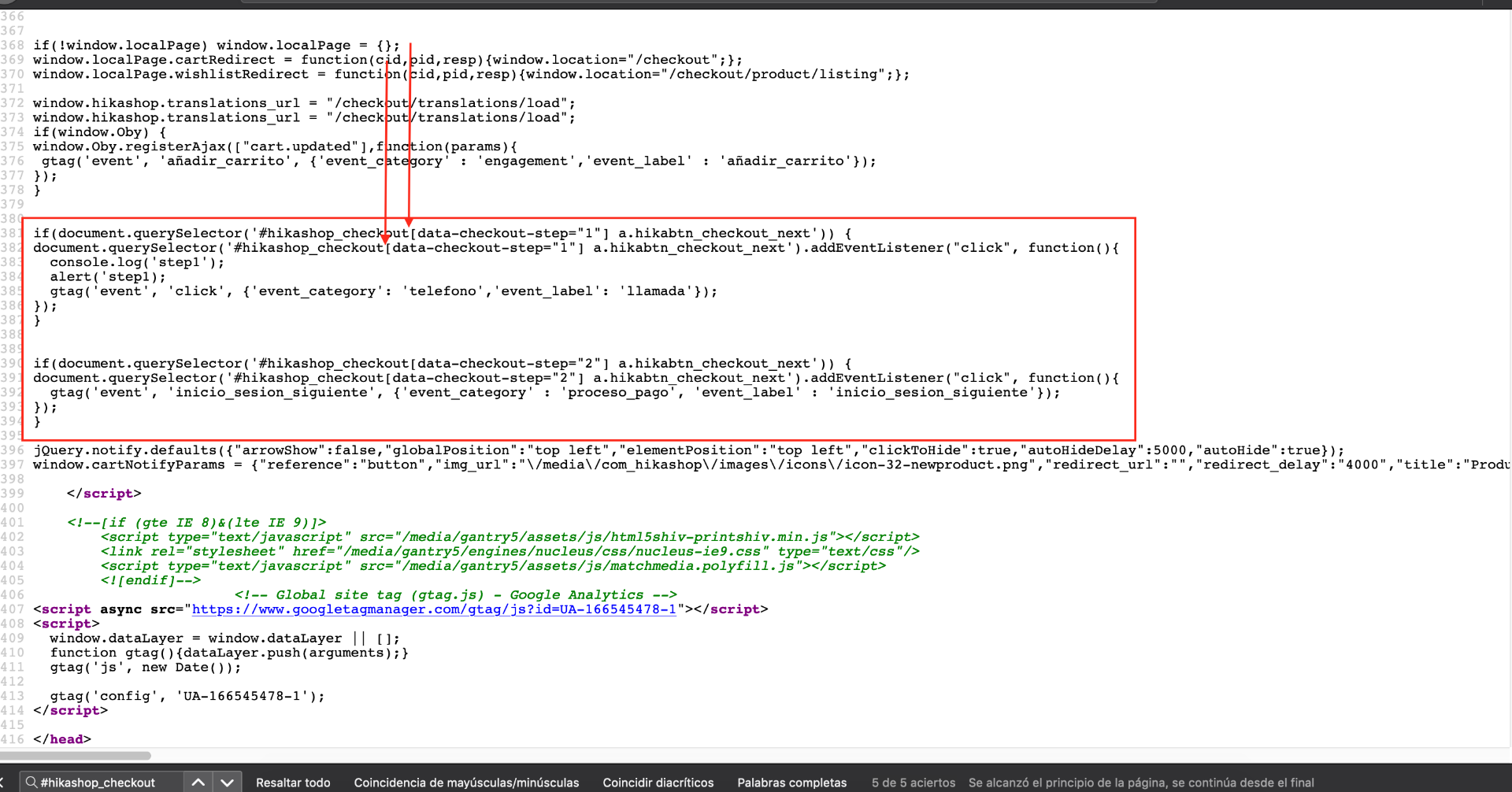
Task: Click the window.Oby.registerAjax code line
Action: tap(275, 146)
